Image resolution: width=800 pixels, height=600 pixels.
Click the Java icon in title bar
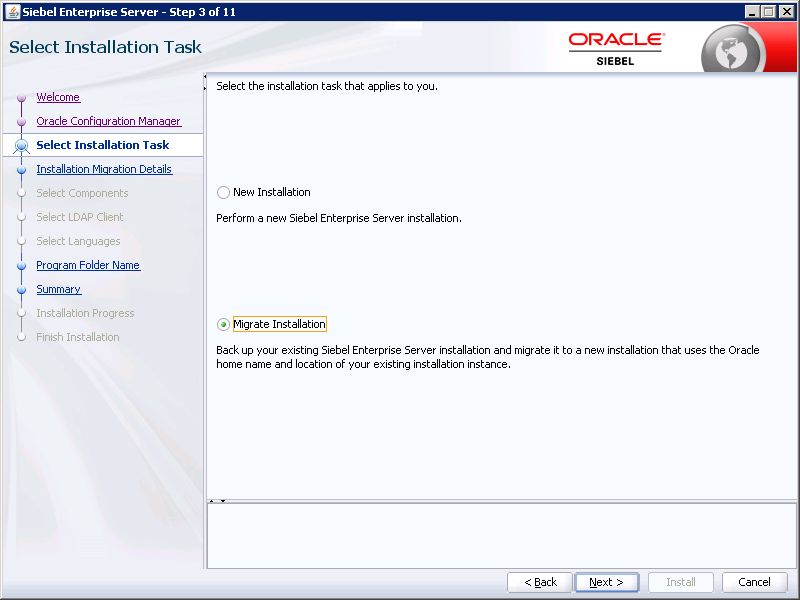pyautogui.click(x=12, y=11)
